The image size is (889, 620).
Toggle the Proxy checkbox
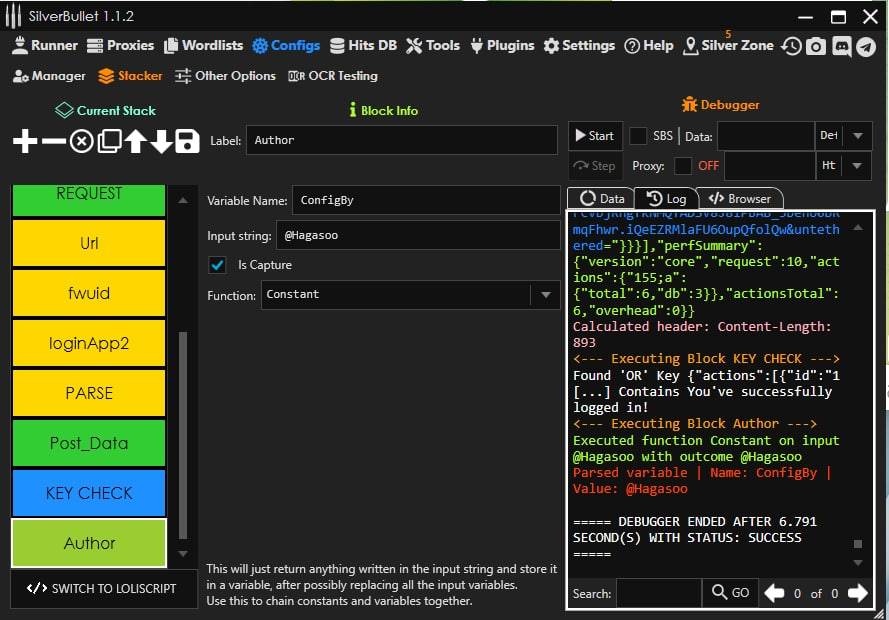pos(683,166)
